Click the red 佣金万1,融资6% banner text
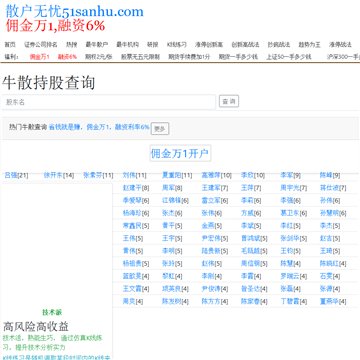This screenshot has height=360, width=360. (x=55, y=26)
